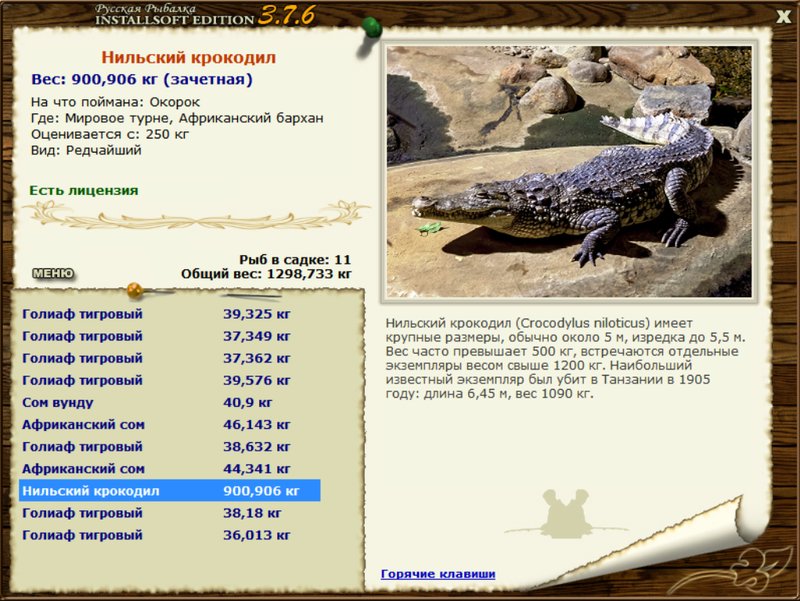This screenshot has width=800, height=601.
Task: Click the На что поймана: Окорок line
Action: (x=115, y=102)
